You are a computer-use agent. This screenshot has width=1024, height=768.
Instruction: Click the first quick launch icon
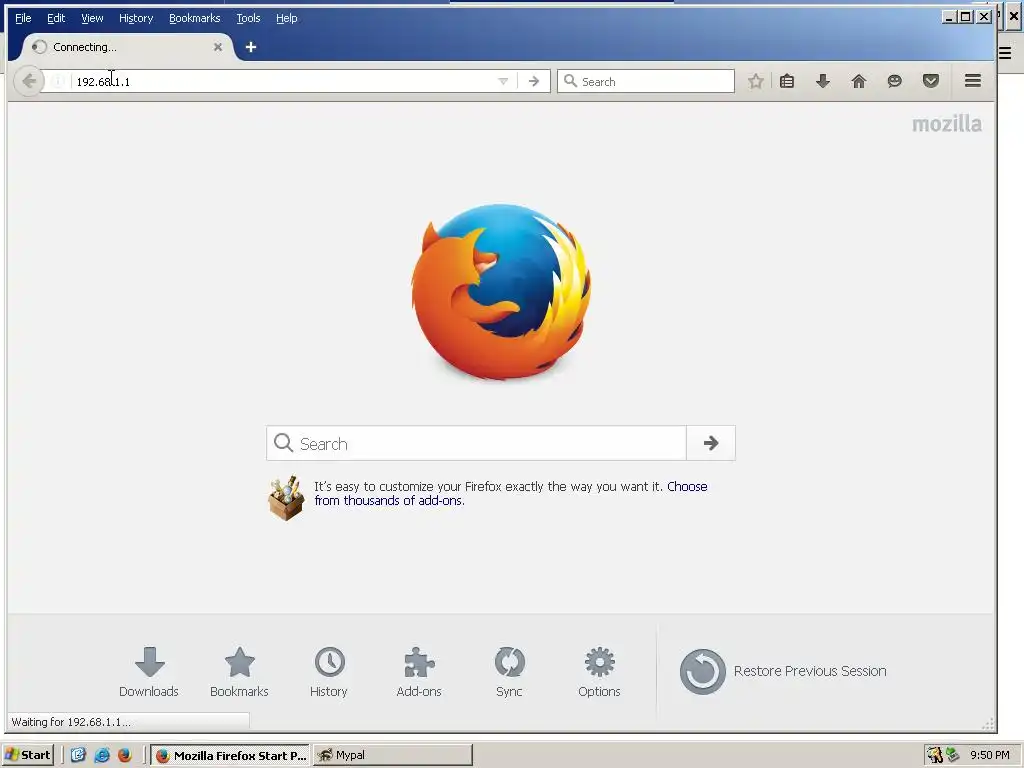[x=78, y=755]
